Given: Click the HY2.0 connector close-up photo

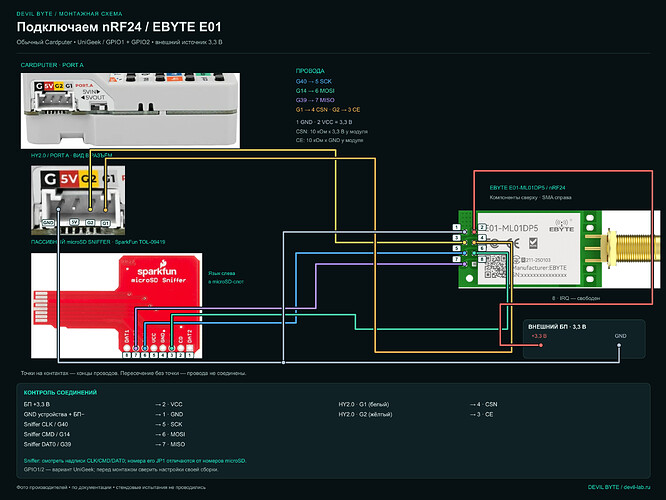Looking at the screenshot, I should tap(78, 201).
